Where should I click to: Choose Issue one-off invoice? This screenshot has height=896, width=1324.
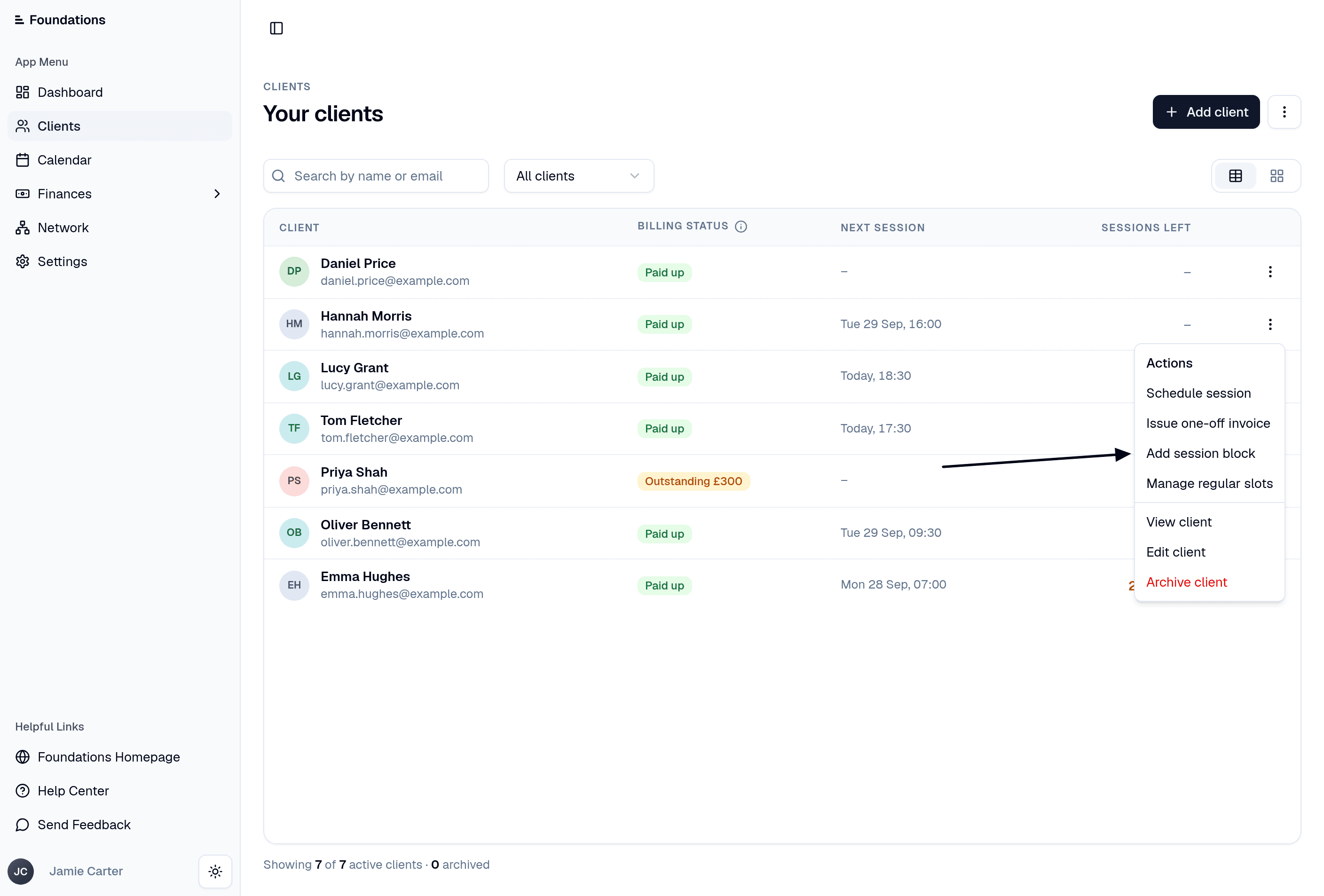tap(1209, 423)
